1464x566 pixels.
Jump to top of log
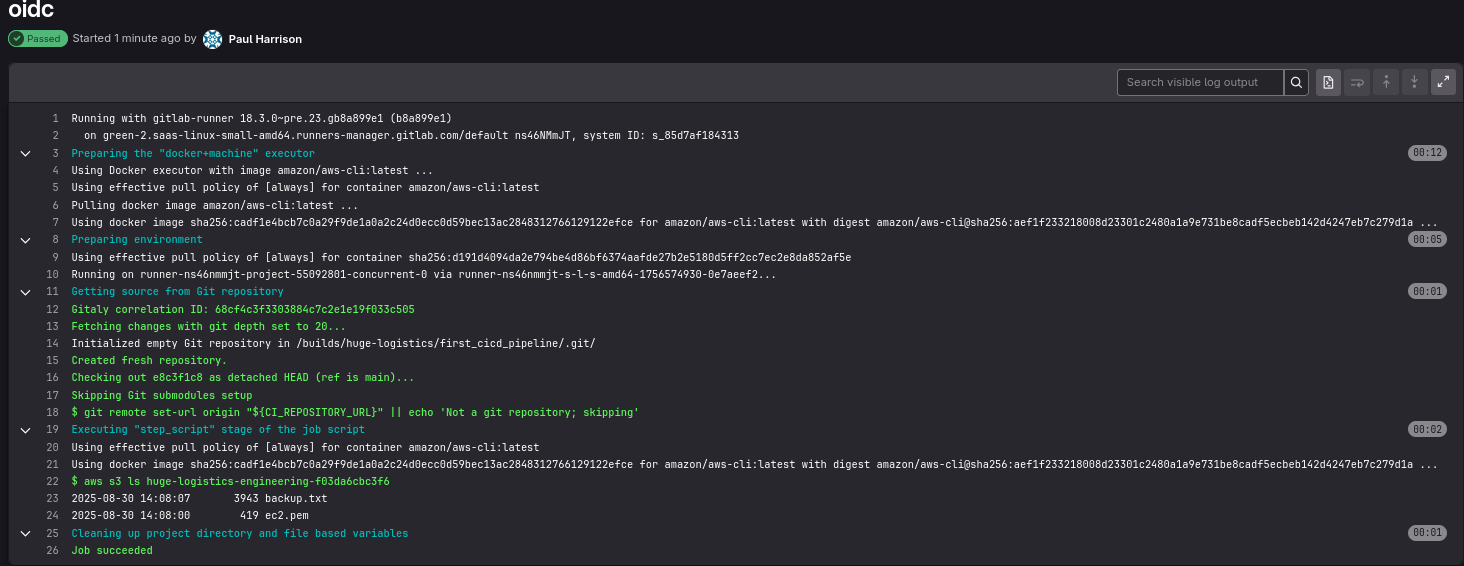pos(1386,82)
